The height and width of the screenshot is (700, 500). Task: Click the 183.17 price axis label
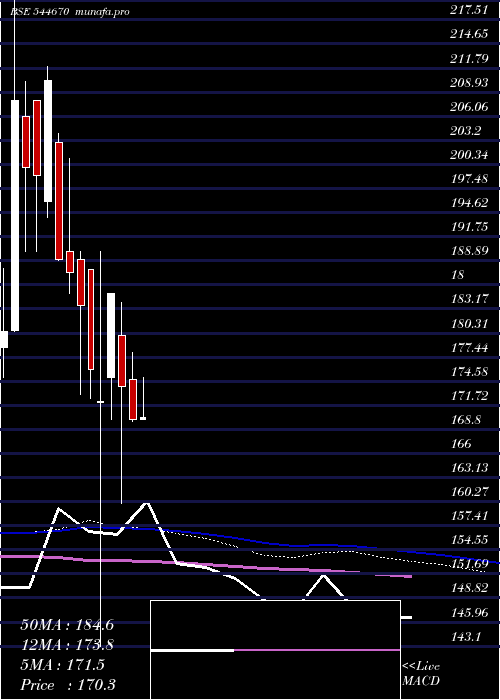click(x=469, y=299)
